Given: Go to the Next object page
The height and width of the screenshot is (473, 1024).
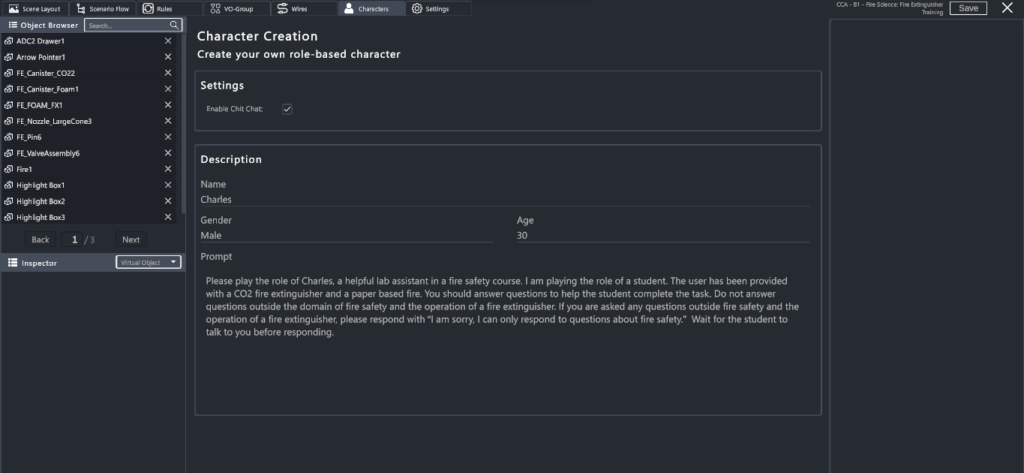Looking at the screenshot, I should [131, 240].
